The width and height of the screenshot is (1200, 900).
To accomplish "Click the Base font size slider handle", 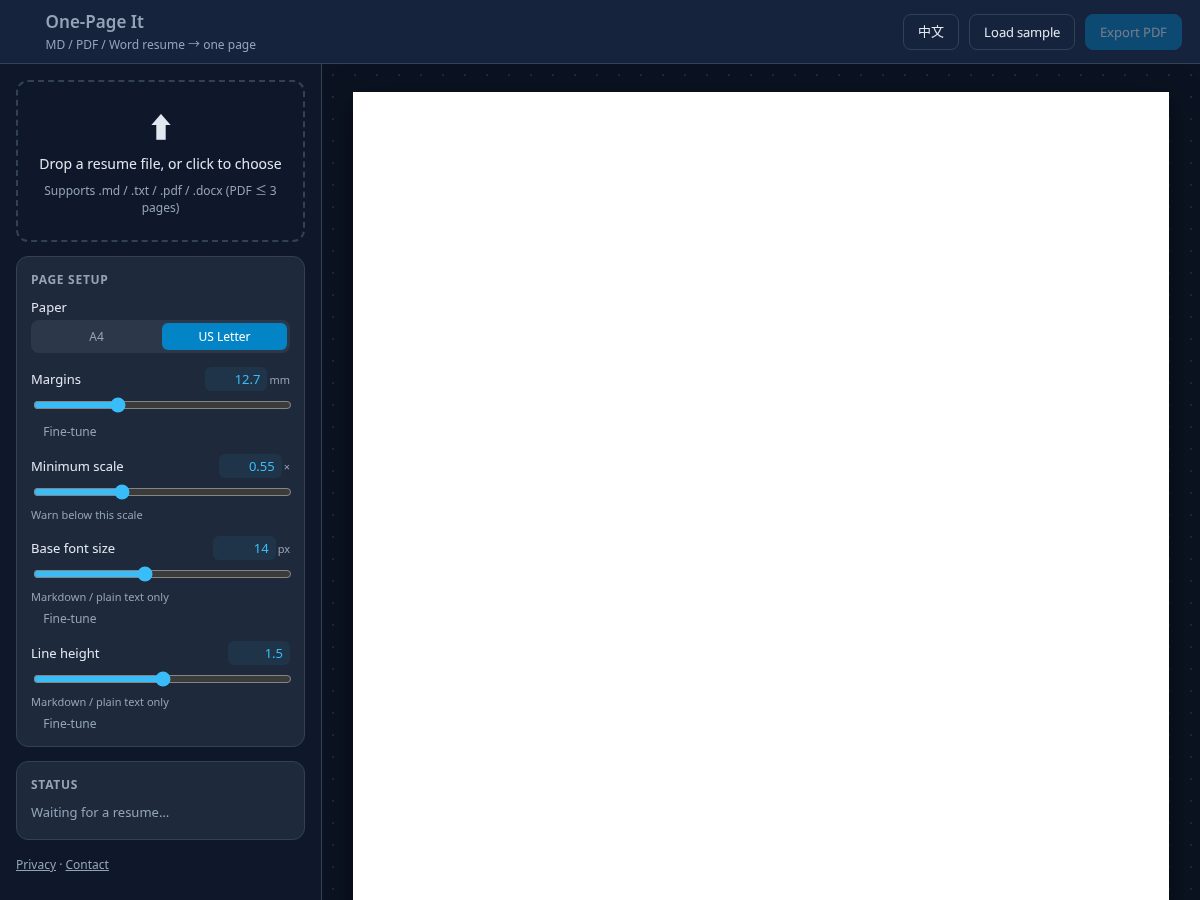I will click(x=145, y=574).
